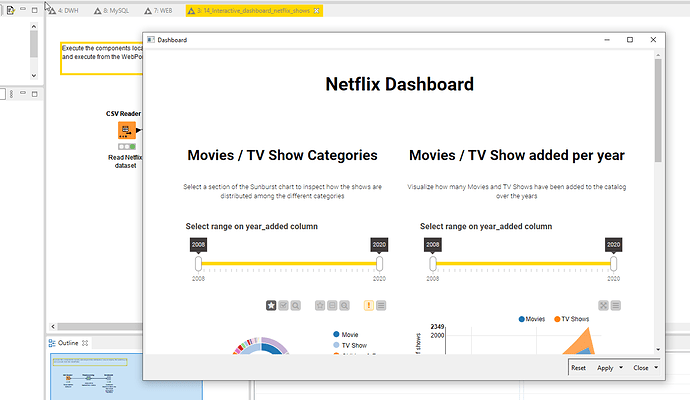Switch to the 8: MySQL workflow tab

point(112,11)
